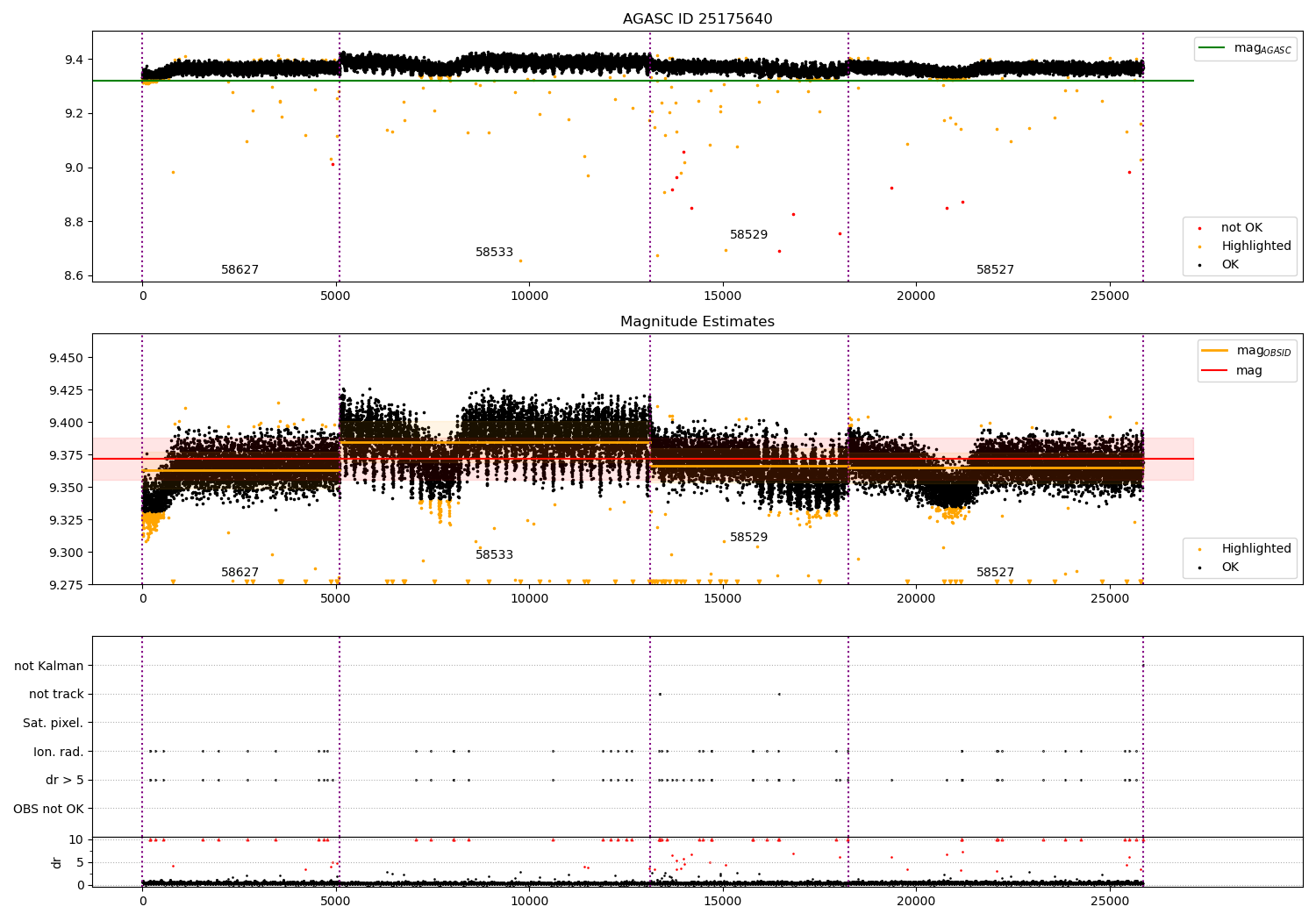The image size is (1316, 921).
Task: Click the 9.400 y-tick of the middle plot
Action: pyautogui.click(x=67, y=423)
